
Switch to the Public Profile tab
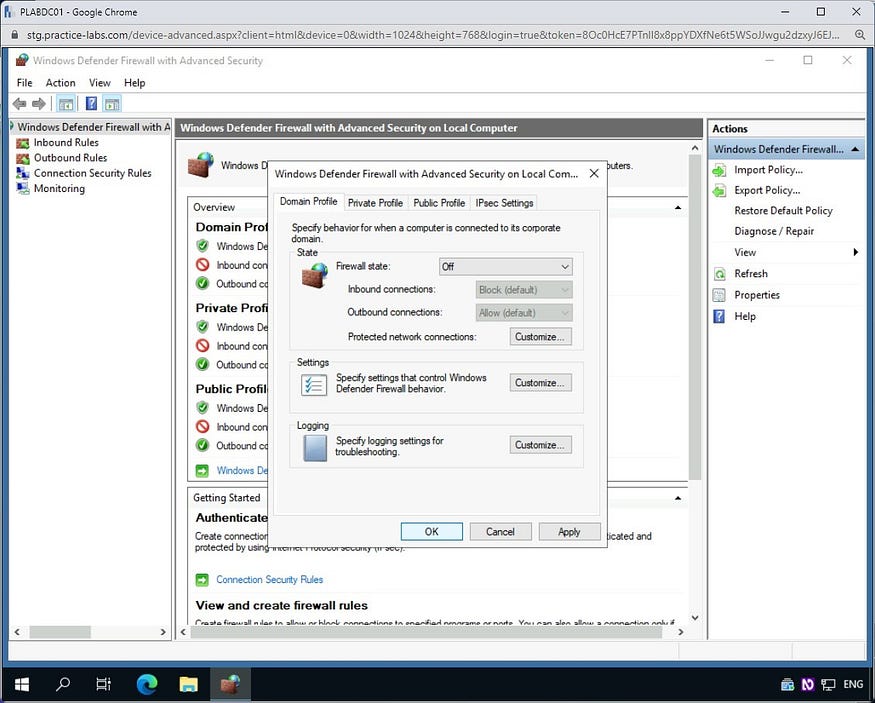click(x=439, y=203)
